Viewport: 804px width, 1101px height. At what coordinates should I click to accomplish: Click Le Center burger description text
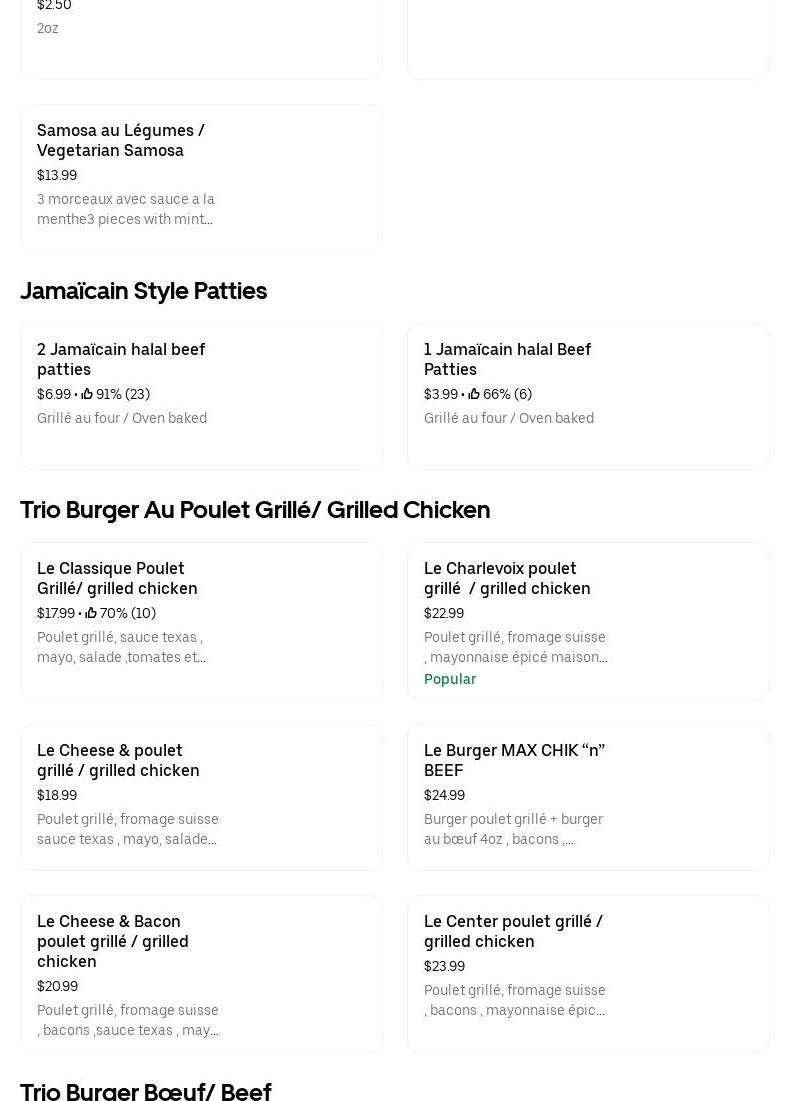pyautogui.click(x=514, y=1001)
